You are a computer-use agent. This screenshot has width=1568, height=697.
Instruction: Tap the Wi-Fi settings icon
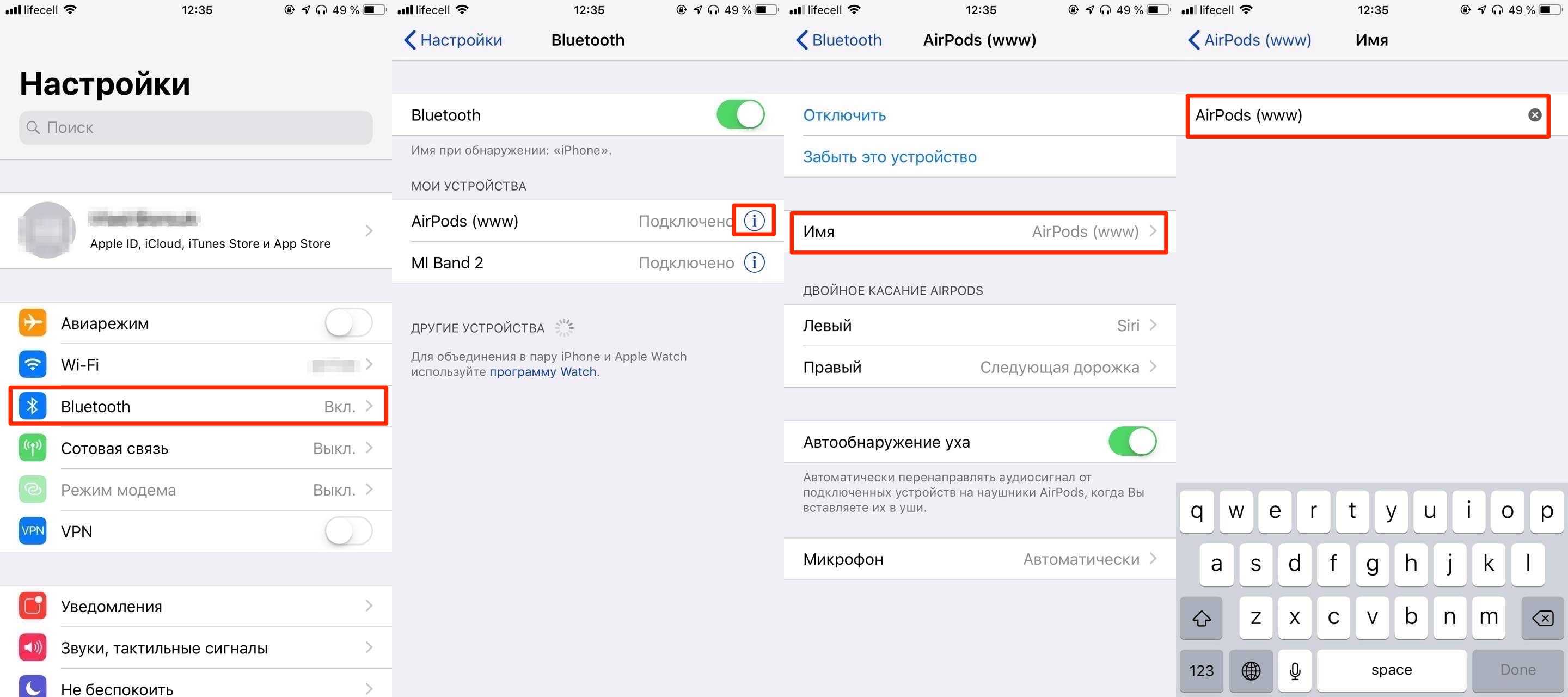click(31, 363)
